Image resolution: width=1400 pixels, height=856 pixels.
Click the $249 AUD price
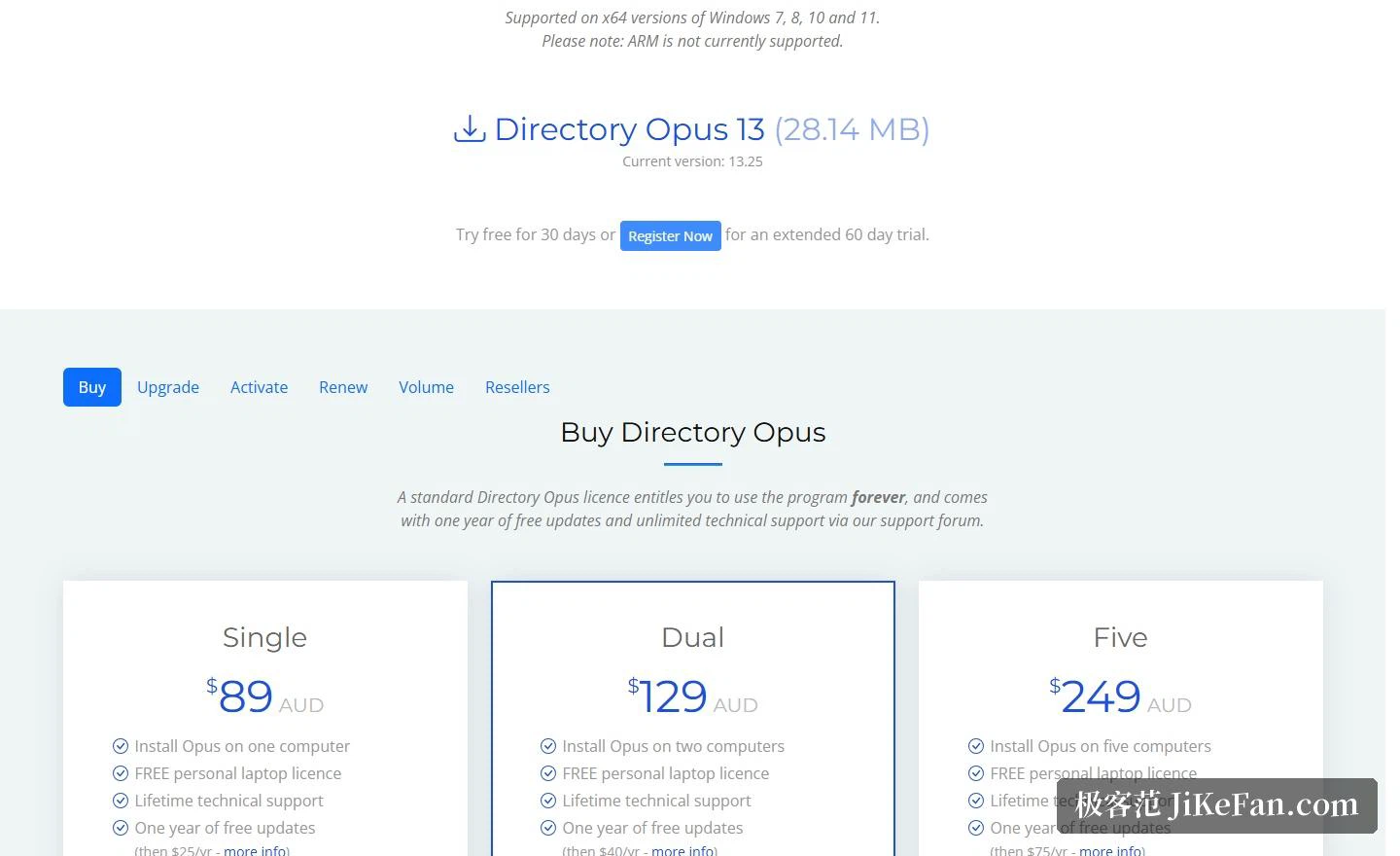(1121, 696)
